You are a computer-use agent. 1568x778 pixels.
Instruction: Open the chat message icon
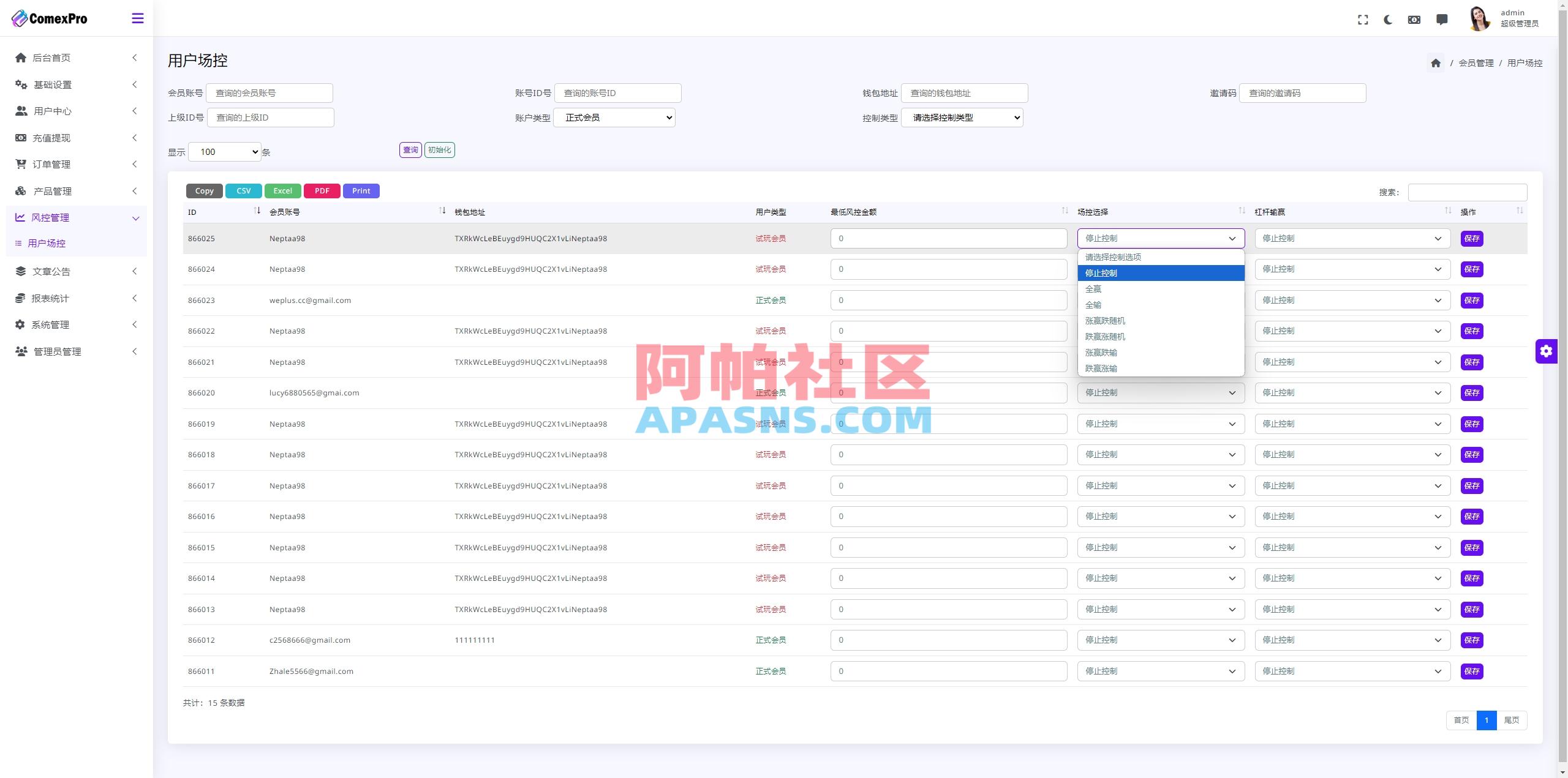point(1442,20)
